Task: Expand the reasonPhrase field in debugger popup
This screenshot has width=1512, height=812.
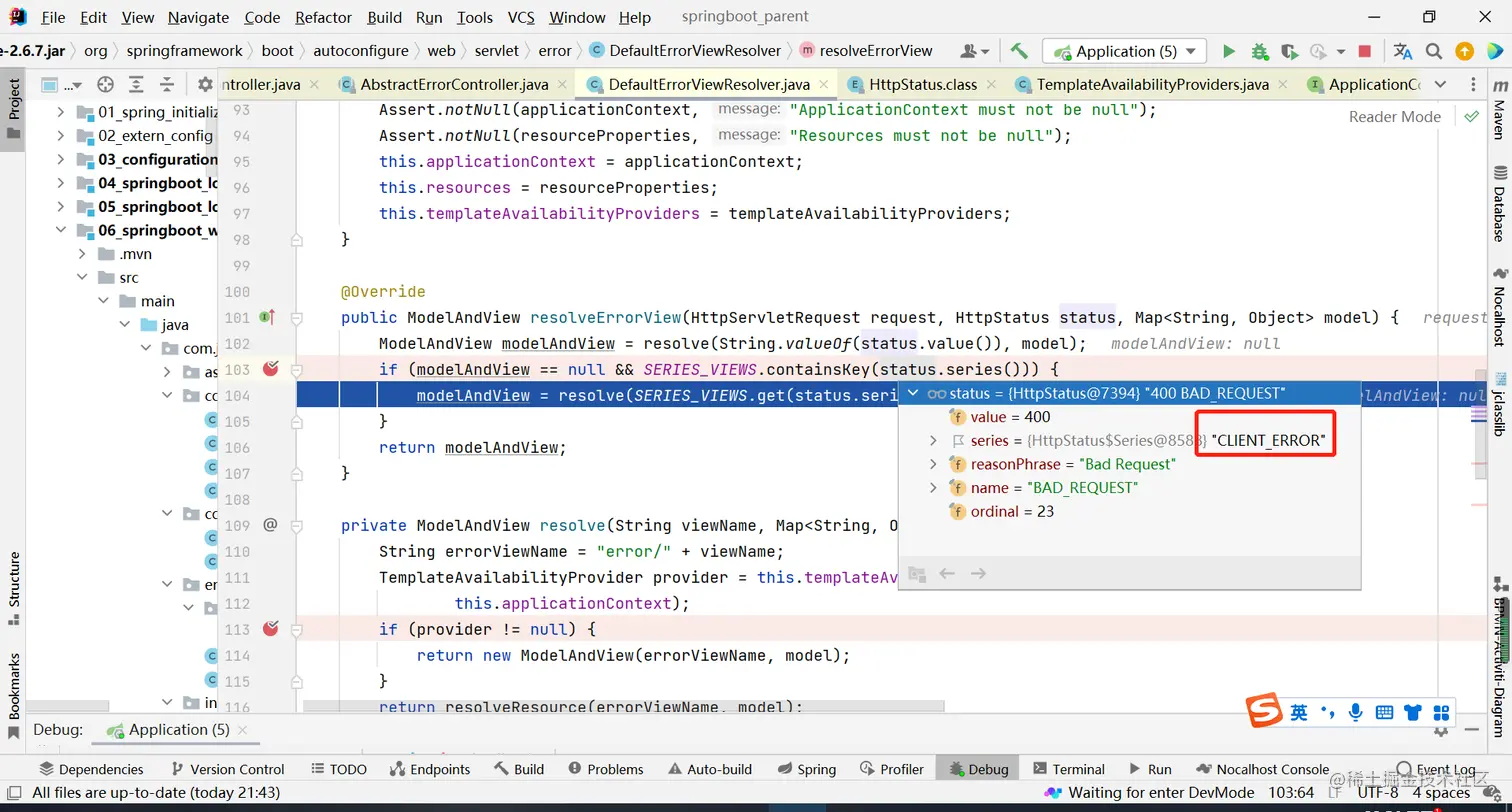Action: tap(933, 464)
